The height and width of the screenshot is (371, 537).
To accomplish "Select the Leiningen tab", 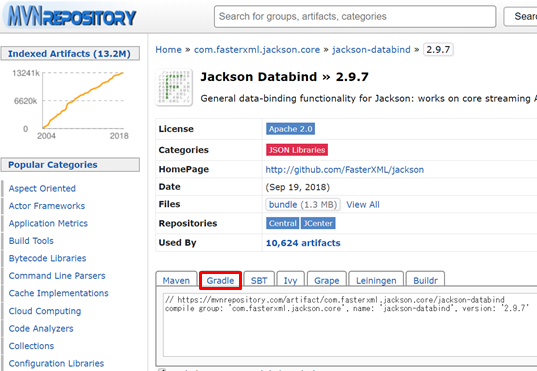I will [376, 281].
